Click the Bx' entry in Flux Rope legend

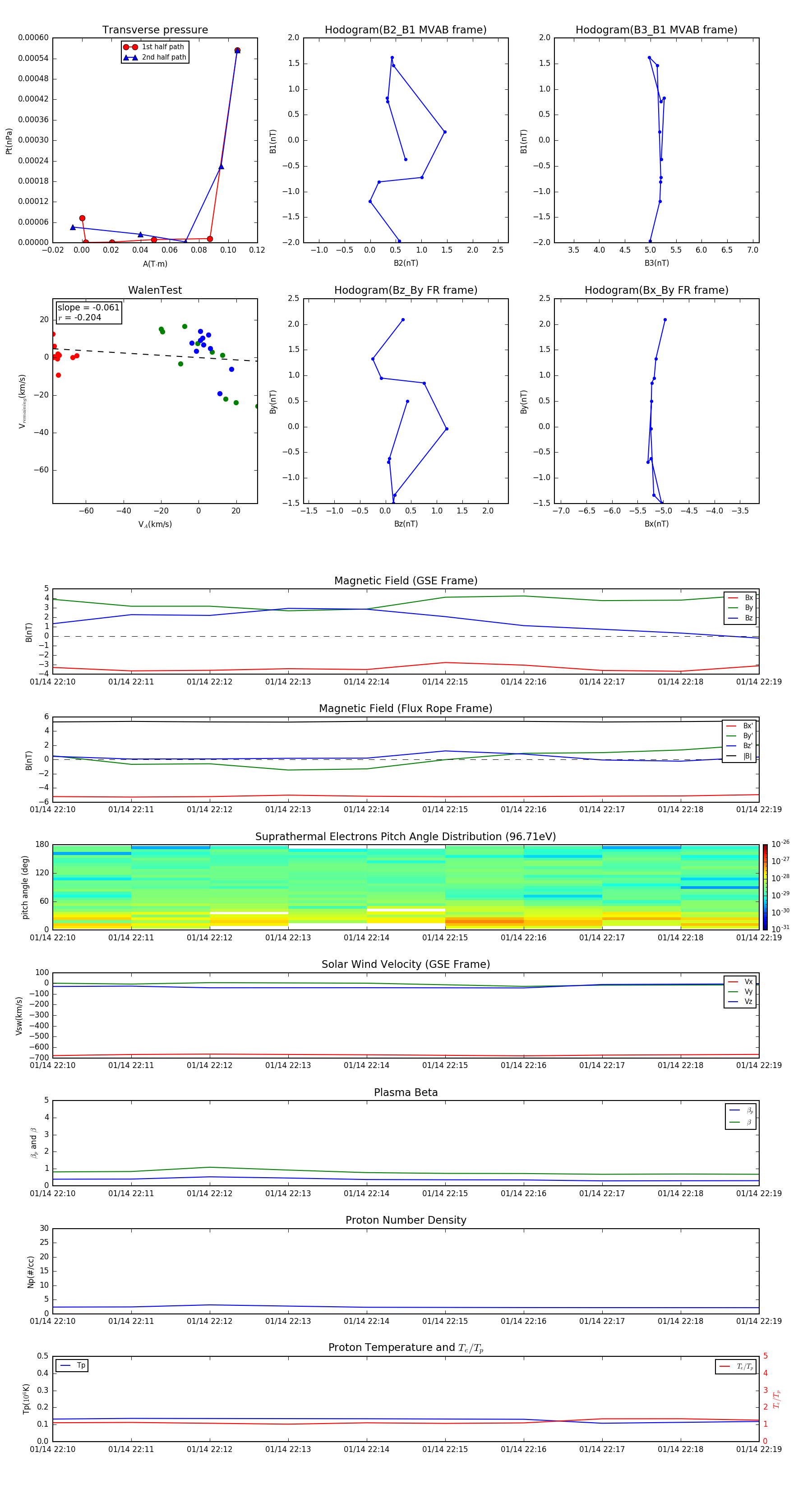coord(739,726)
